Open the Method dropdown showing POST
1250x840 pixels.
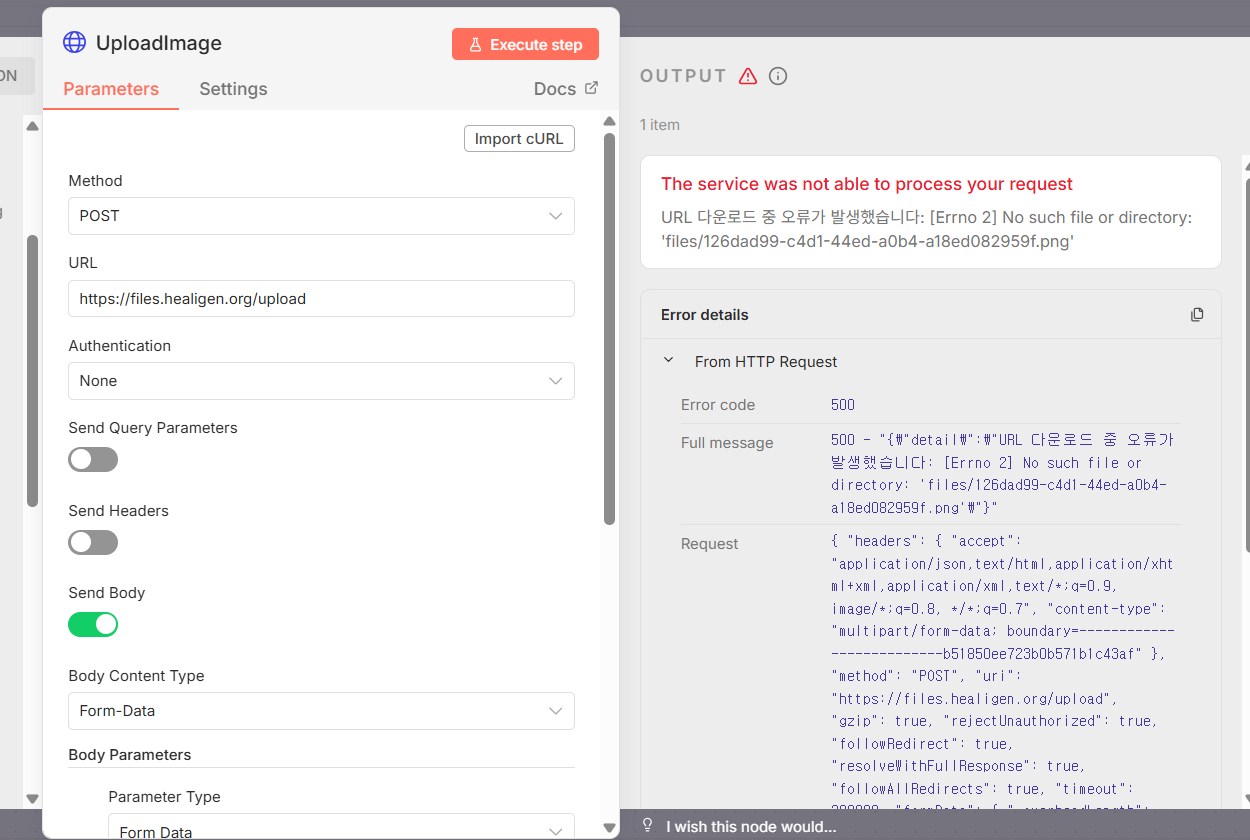(321, 216)
